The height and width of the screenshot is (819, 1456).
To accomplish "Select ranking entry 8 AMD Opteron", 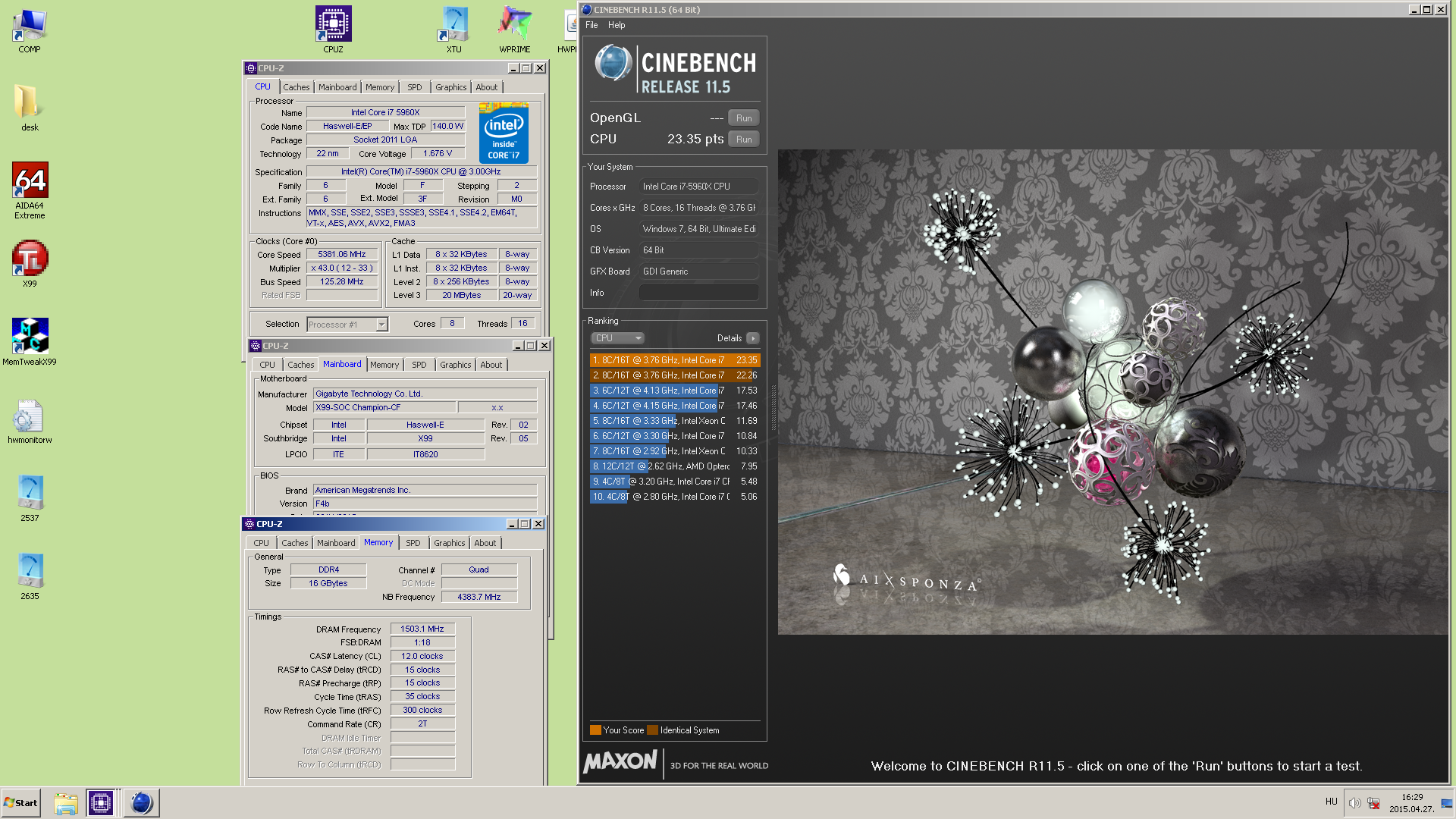I will [675, 466].
